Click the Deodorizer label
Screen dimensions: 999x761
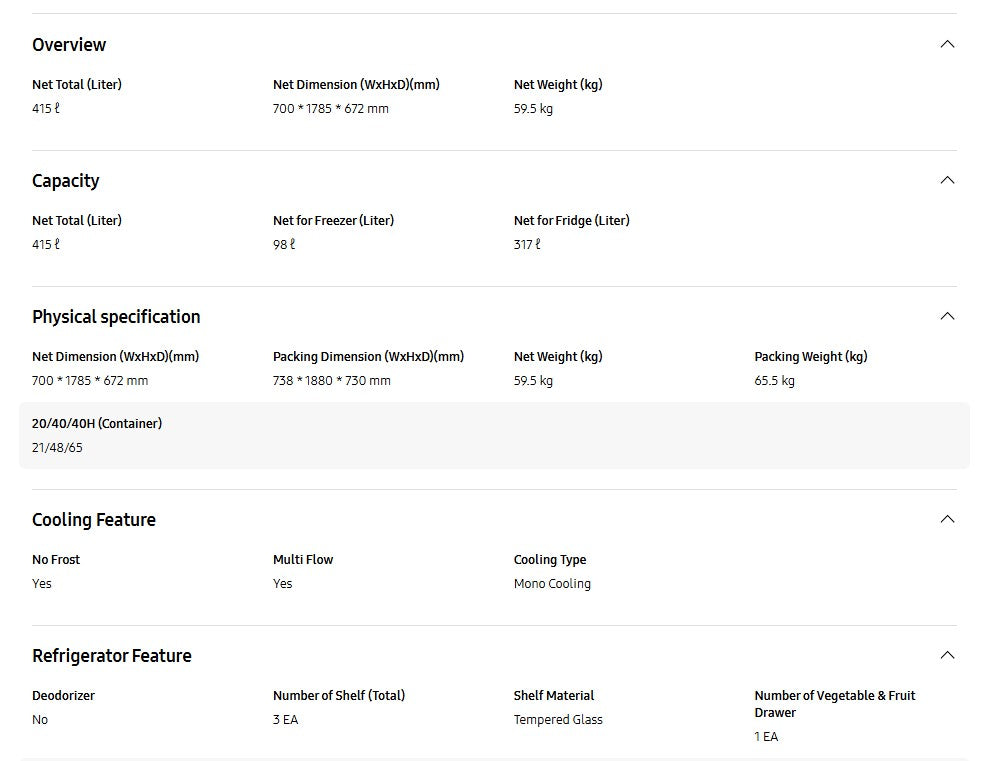click(63, 696)
